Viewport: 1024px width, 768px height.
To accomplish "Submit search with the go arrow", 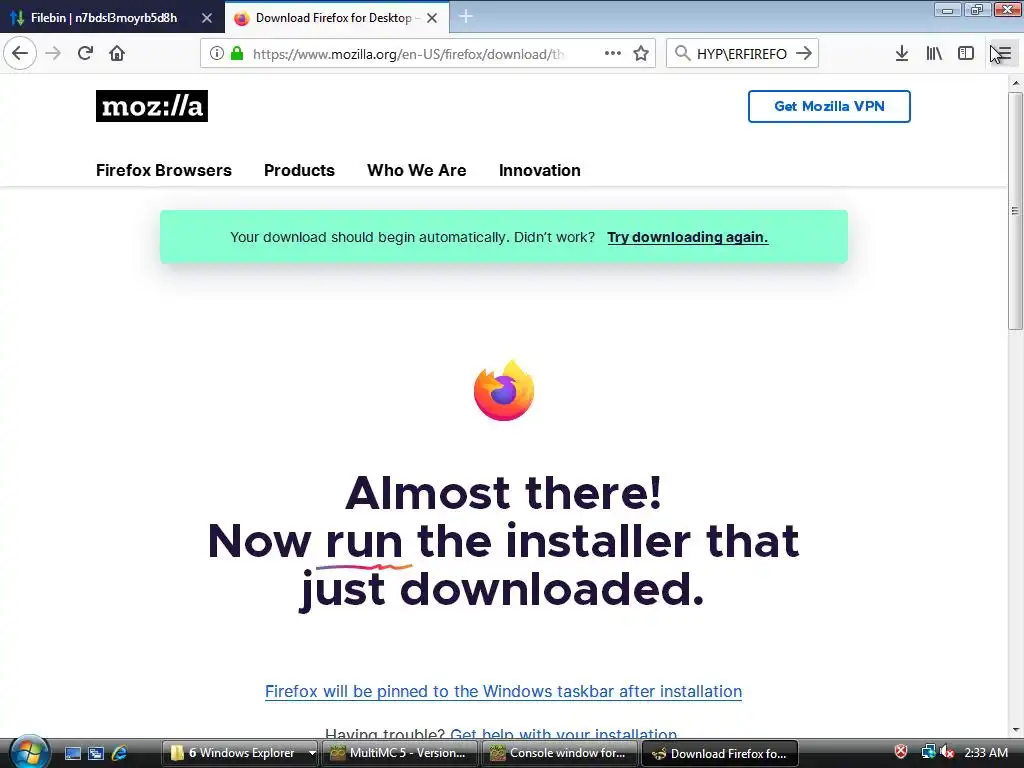I will (x=804, y=53).
